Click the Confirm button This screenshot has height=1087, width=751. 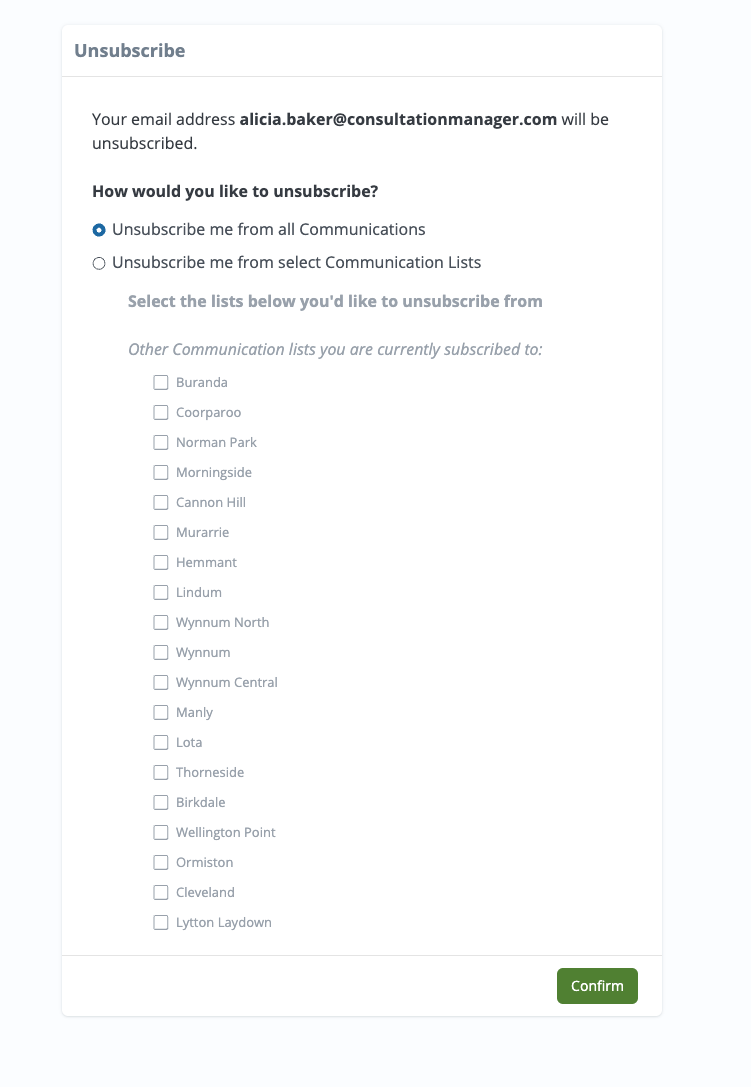tap(597, 985)
